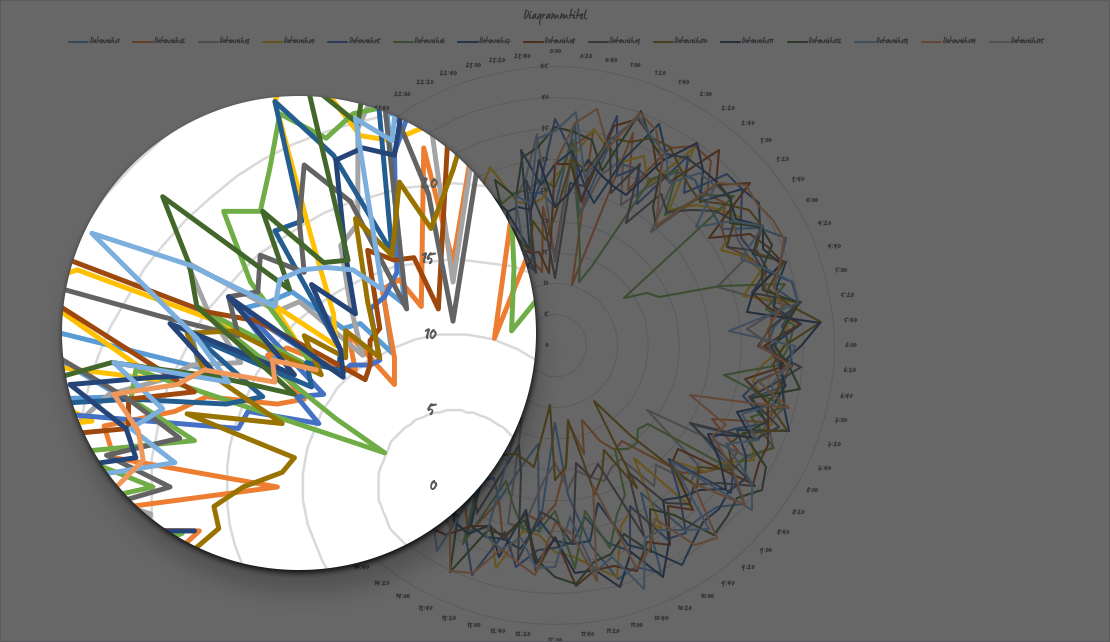Click legend entry Datenreihe4
Viewport: 1110px width, 642px height.
[289, 41]
